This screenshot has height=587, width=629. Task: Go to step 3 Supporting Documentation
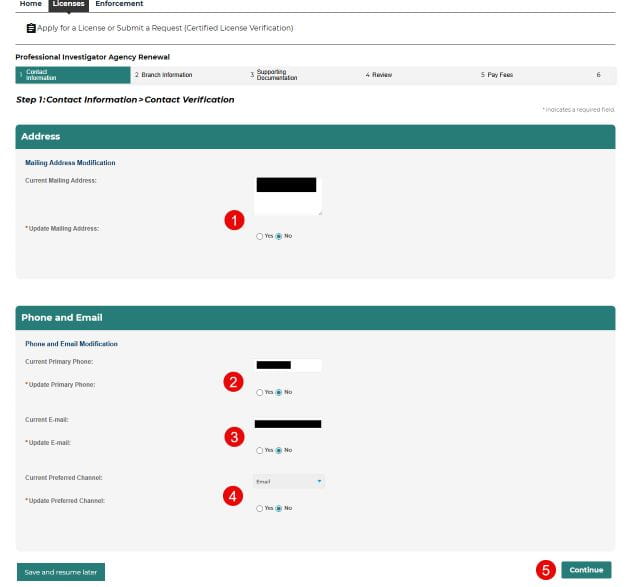click(x=274, y=75)
